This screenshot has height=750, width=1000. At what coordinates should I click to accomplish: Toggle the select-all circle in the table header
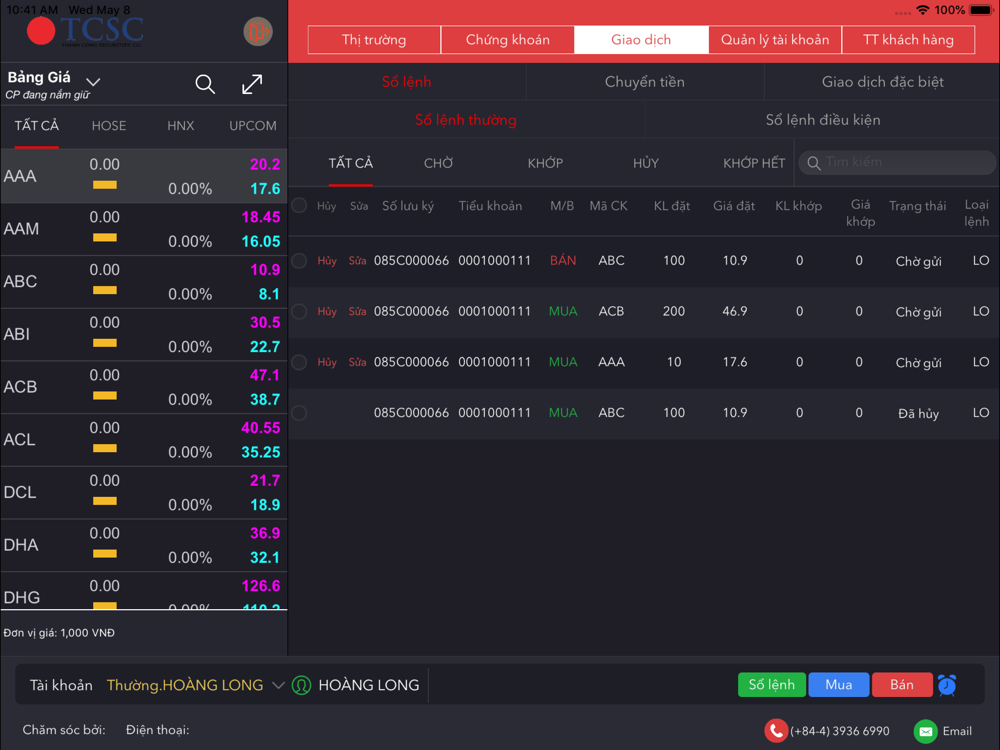[299, 205]
